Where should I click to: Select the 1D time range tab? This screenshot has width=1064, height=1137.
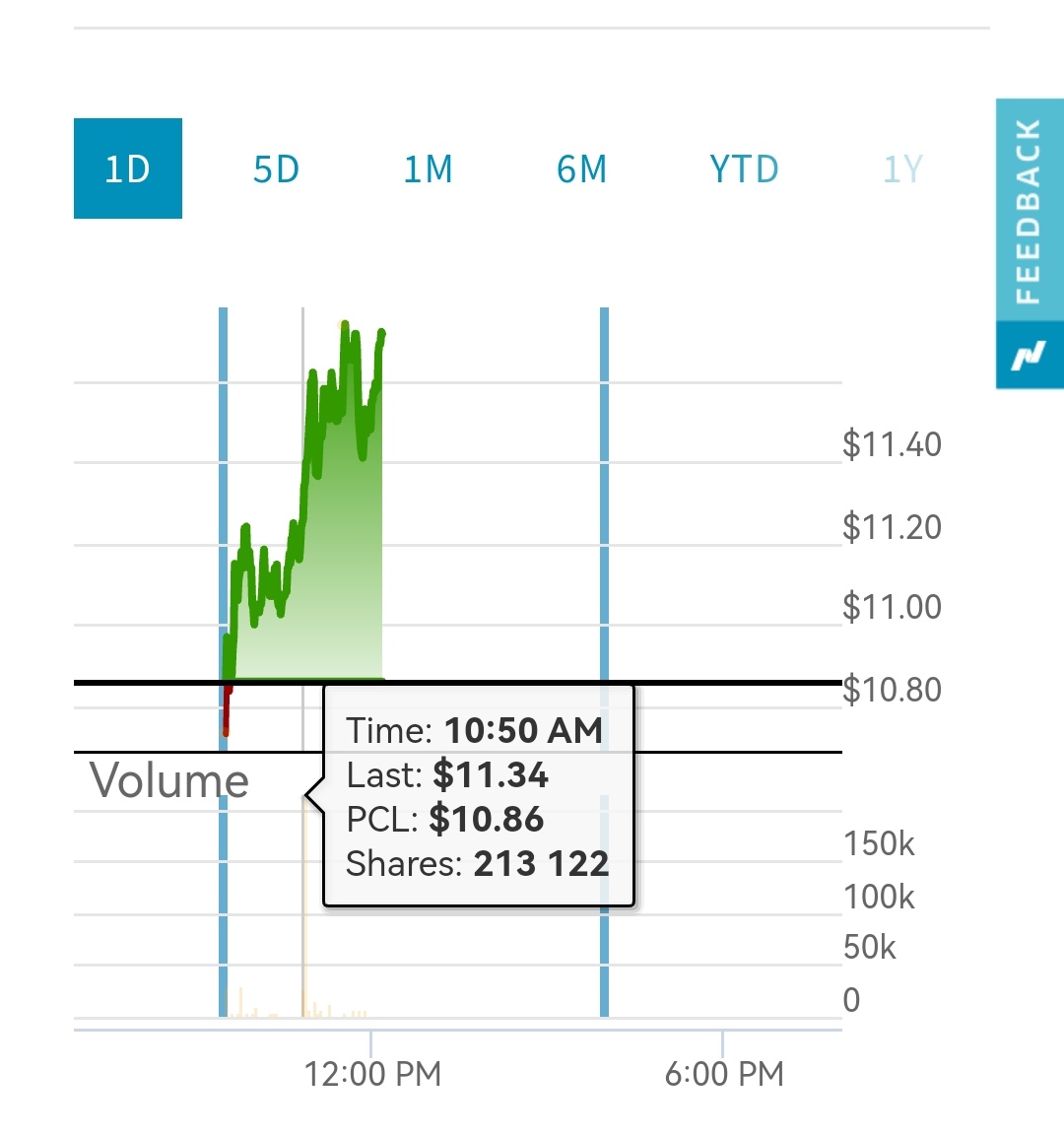(x=127, y=168)
